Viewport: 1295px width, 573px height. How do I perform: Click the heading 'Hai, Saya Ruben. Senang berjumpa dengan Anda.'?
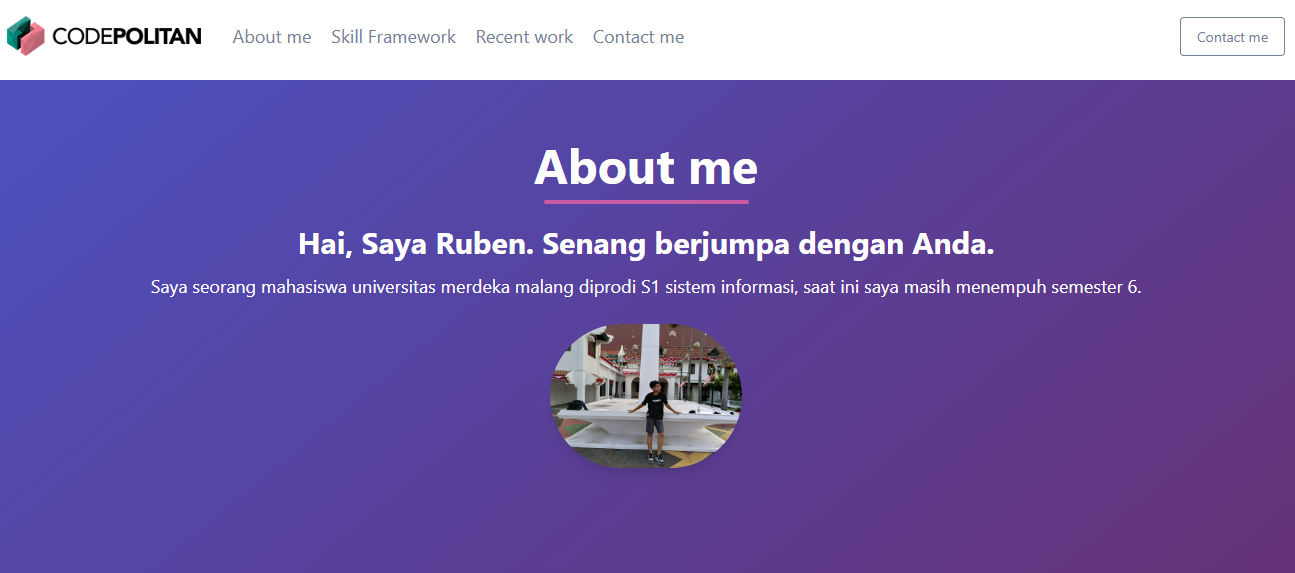[646, 244]
